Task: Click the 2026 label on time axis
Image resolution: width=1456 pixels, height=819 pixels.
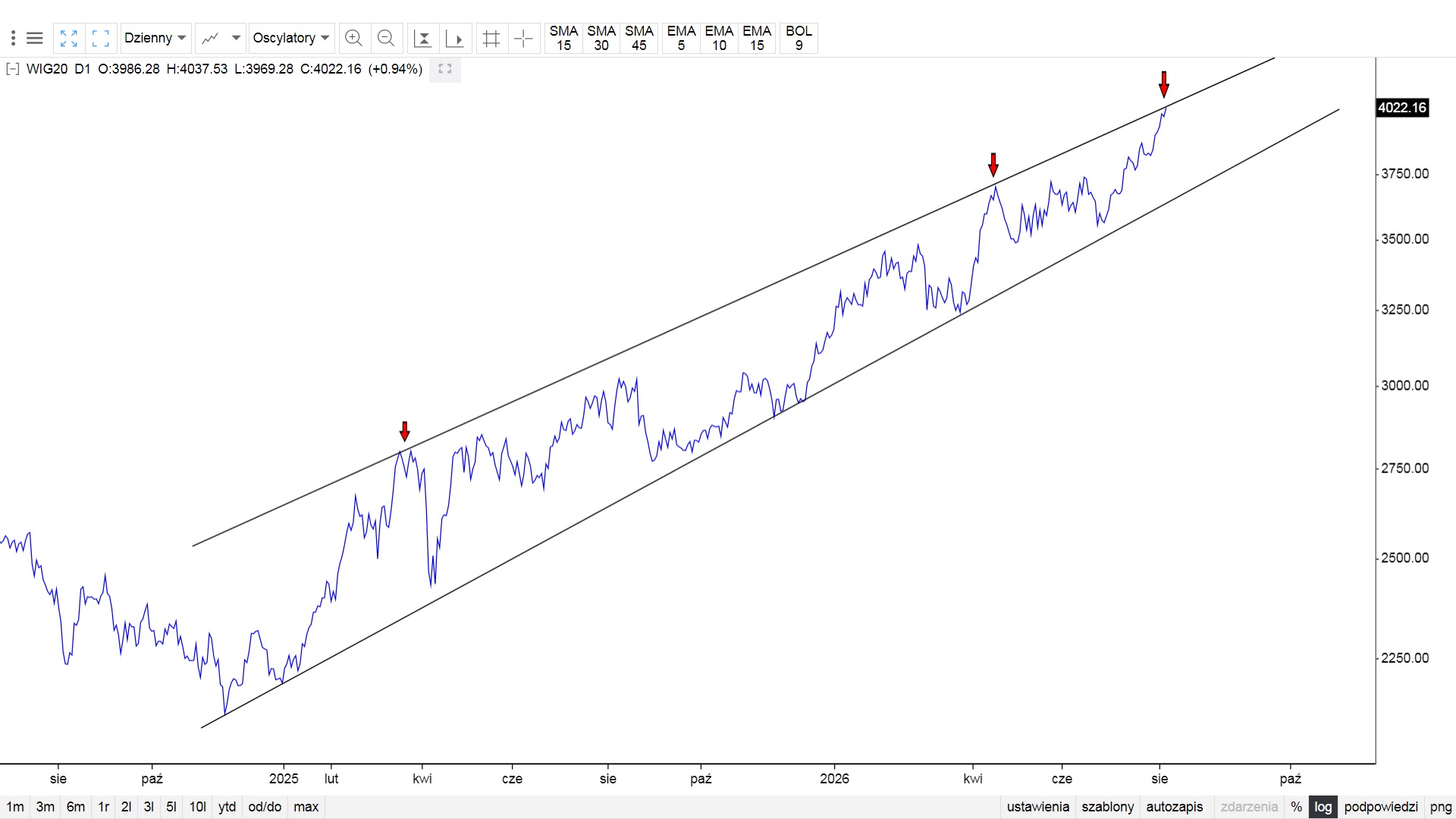Action: tap(834, 779)
